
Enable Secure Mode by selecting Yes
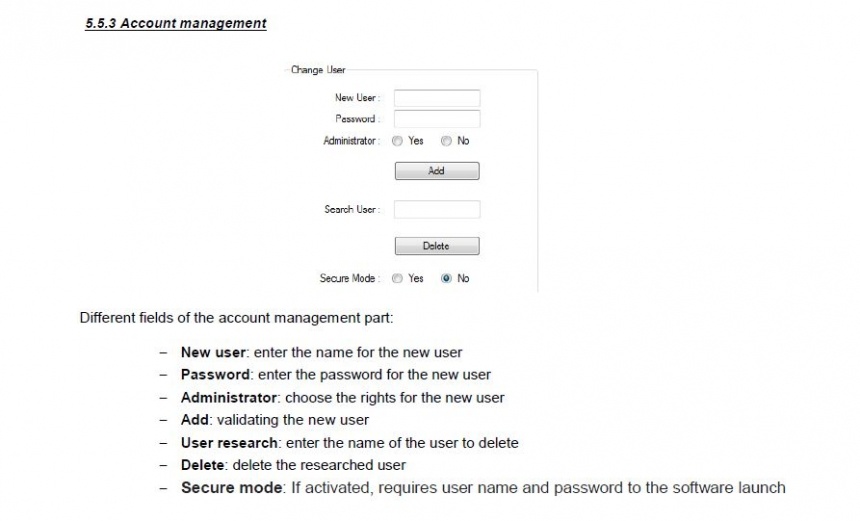coord(398,279)
